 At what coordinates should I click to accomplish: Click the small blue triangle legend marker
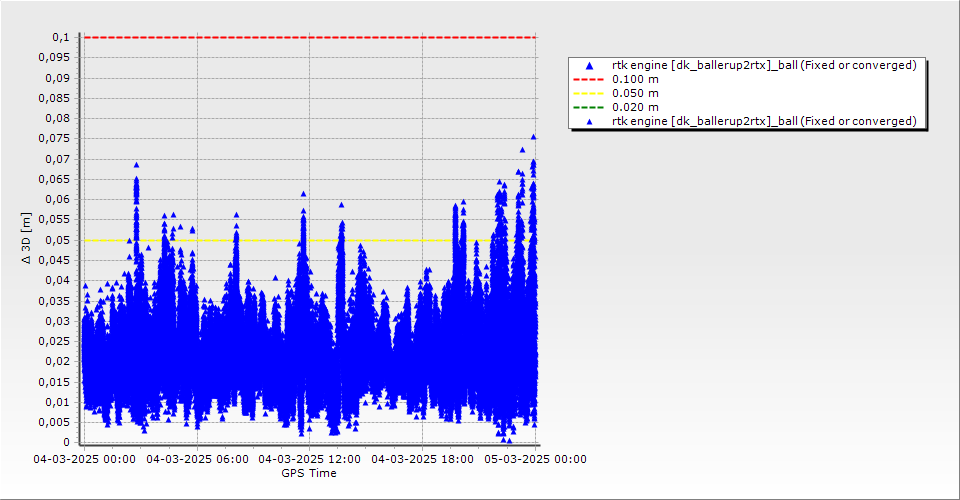click(589, 122)
